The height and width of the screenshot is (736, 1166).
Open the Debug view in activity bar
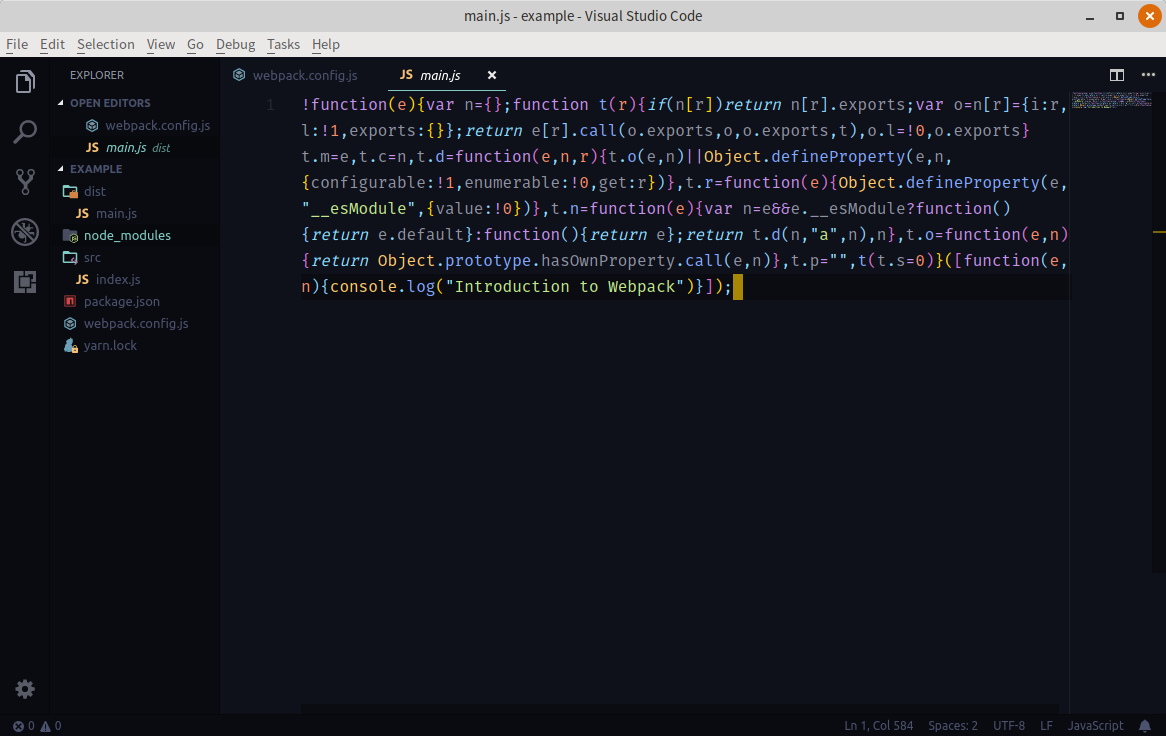pos(25,232)
